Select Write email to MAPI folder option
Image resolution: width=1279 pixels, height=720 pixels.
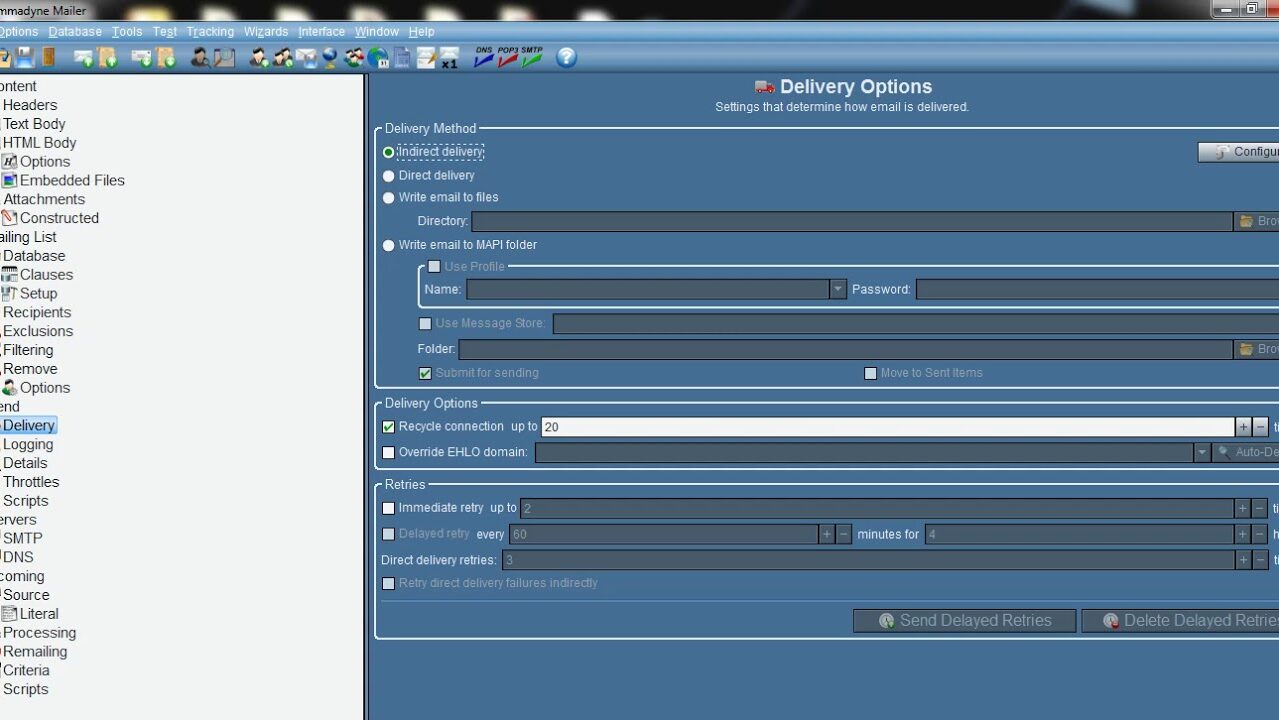pyautogui.click(x=389, y=245)
